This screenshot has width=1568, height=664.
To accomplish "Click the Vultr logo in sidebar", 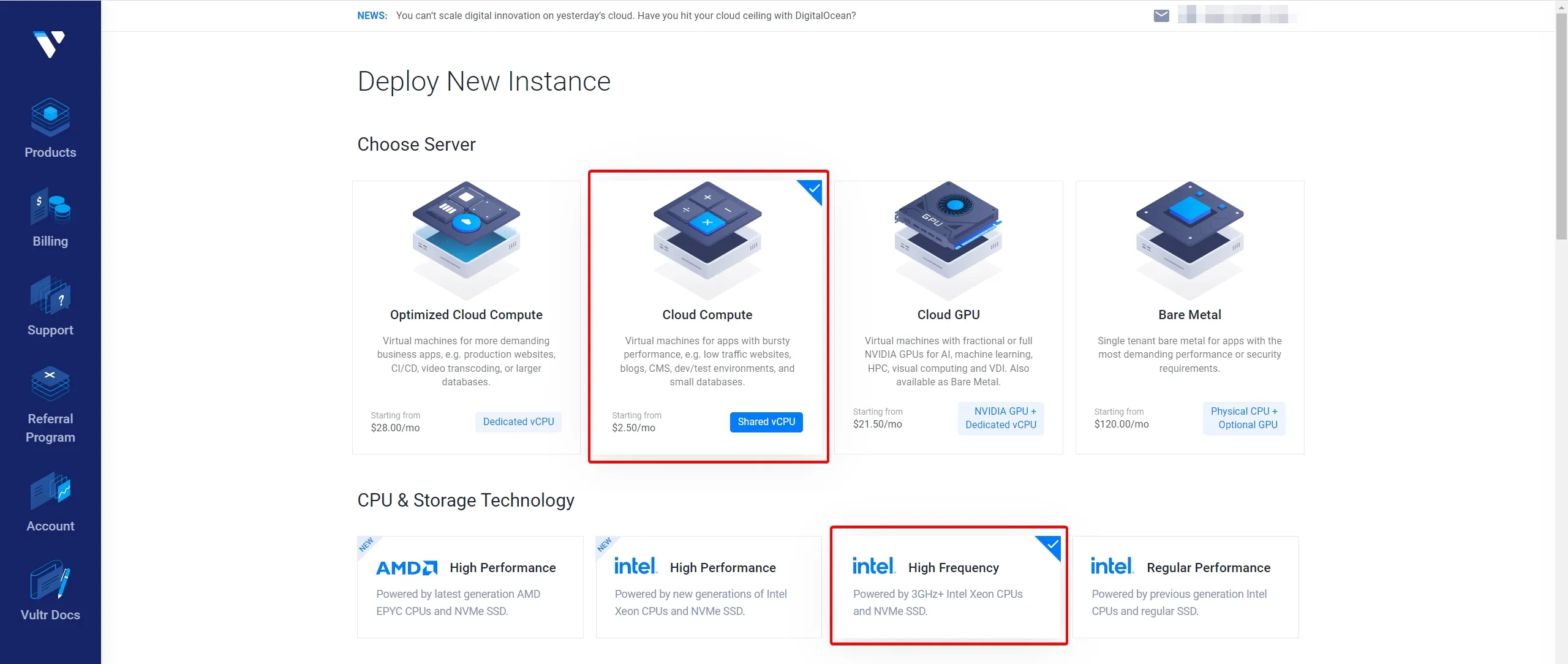I will click(x=49, y=44).
